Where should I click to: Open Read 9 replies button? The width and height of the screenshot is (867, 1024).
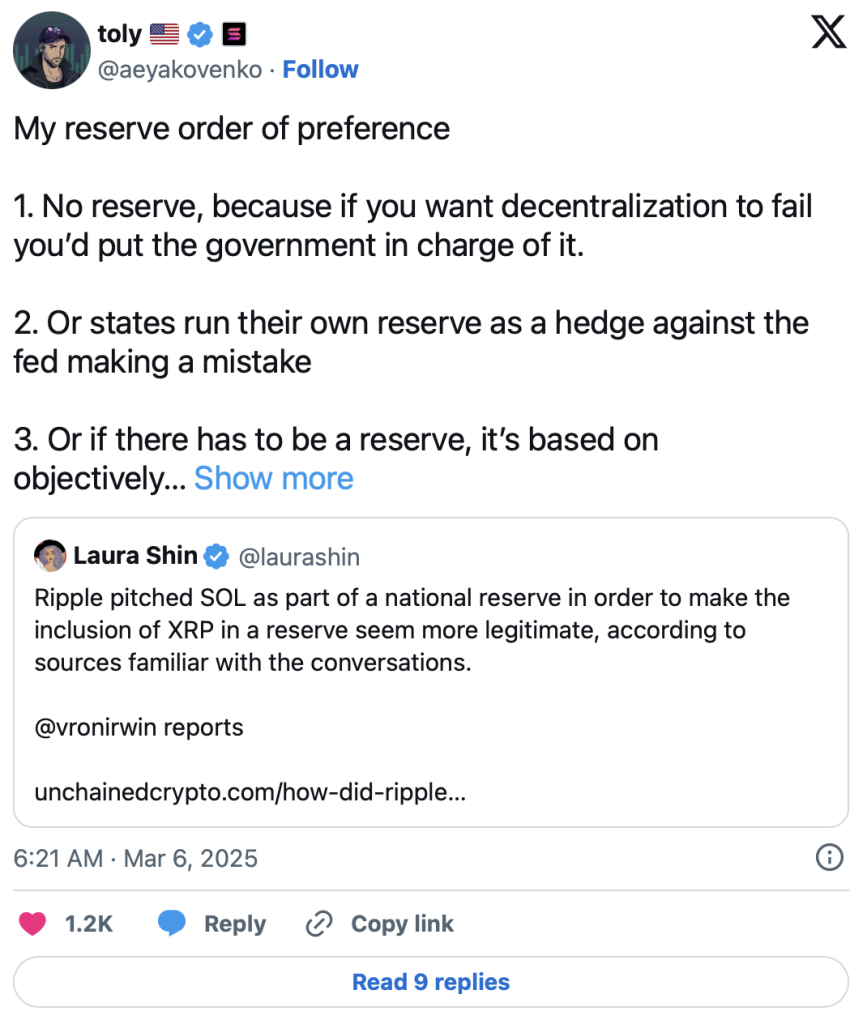tap(430, 982)
